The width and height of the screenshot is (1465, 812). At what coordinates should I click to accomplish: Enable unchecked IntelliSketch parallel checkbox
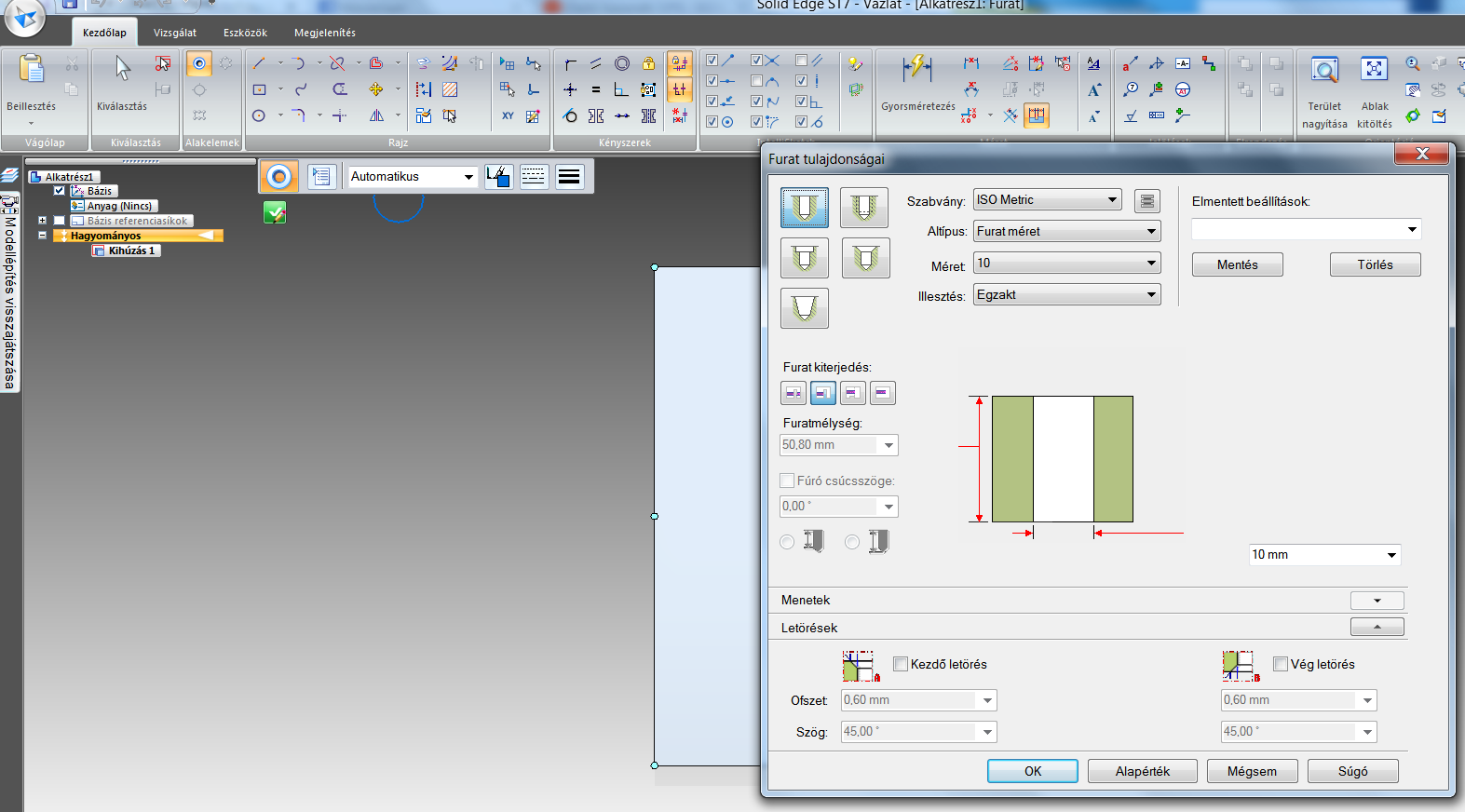(802, 61)
